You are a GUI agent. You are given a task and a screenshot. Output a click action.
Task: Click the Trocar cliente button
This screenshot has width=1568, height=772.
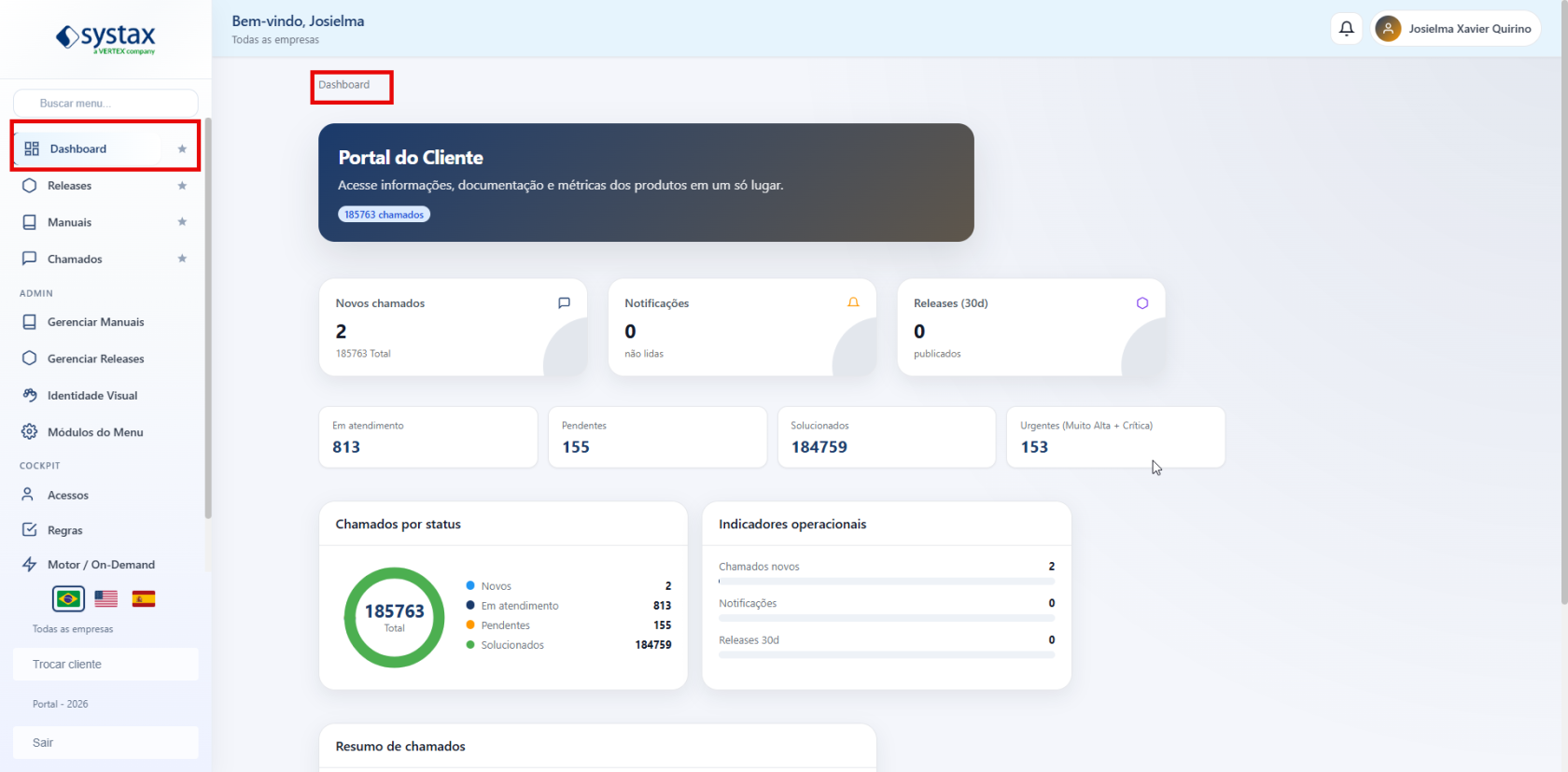pyautogui.click(x=105, y=665)
